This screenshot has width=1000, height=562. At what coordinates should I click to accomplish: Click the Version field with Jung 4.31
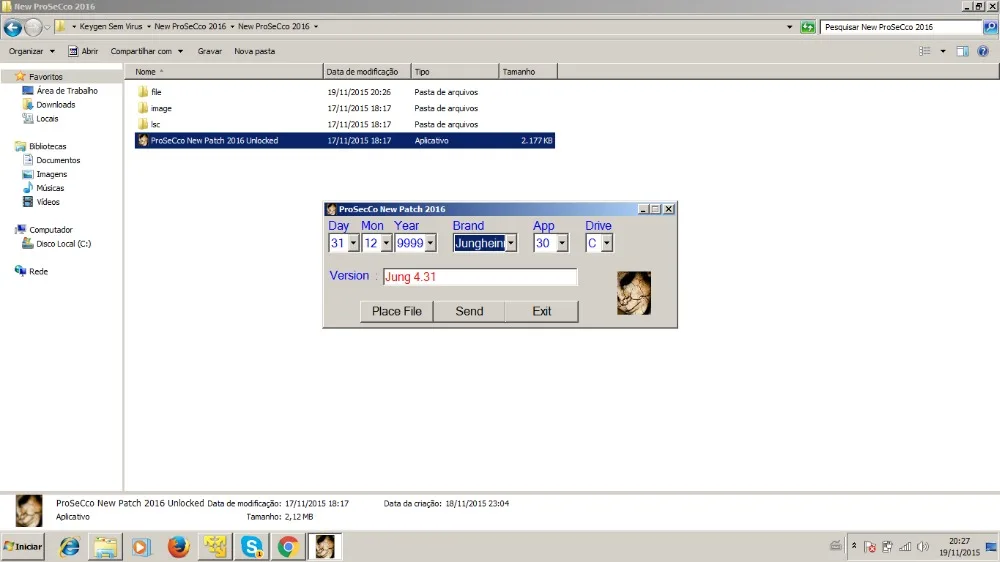[x=480, y=277]
